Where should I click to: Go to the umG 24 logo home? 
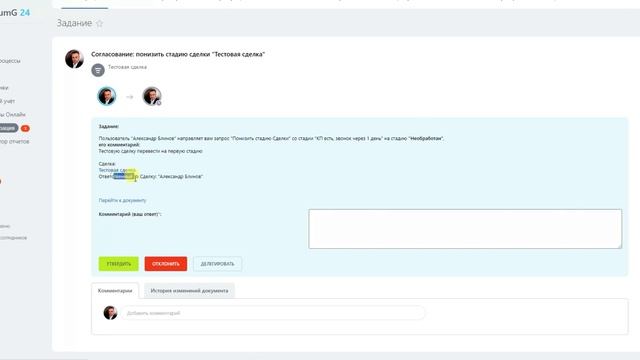[15, 13]
